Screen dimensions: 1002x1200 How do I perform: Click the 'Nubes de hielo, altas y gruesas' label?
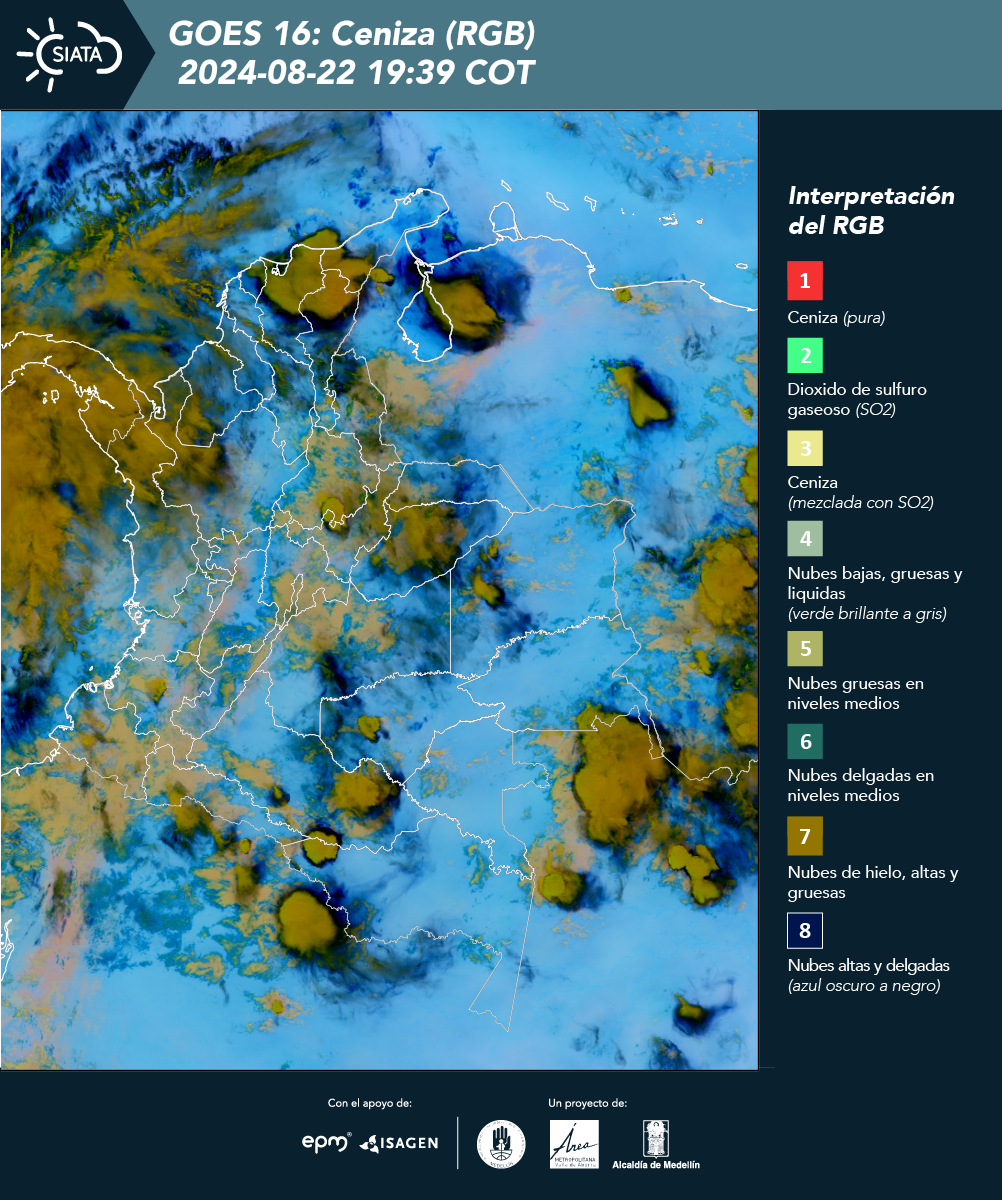pyautogui.click(x=873, y=882)
